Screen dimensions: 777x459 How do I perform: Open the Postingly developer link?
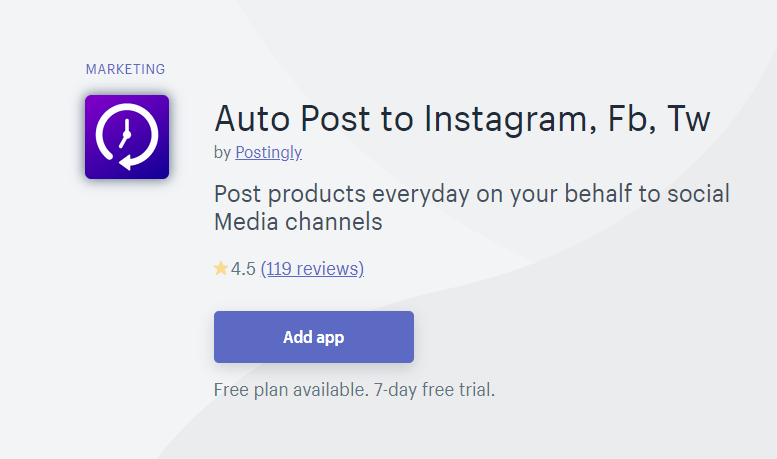(269, 152)
